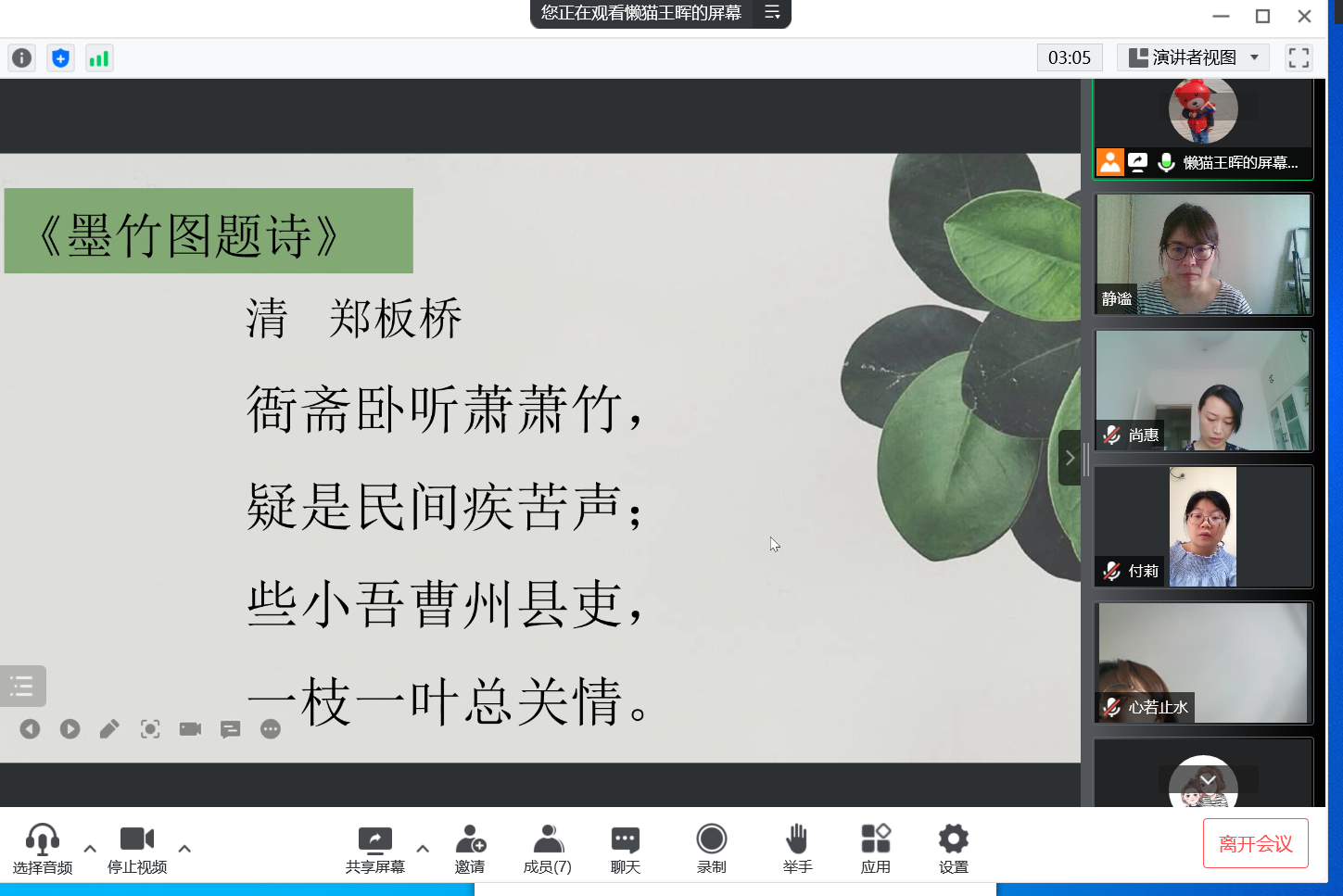Click 您正在观看懒猫王晖的屏幕 banner text
This screenshot has height=896, width=1343.
[x=641, y=13]
